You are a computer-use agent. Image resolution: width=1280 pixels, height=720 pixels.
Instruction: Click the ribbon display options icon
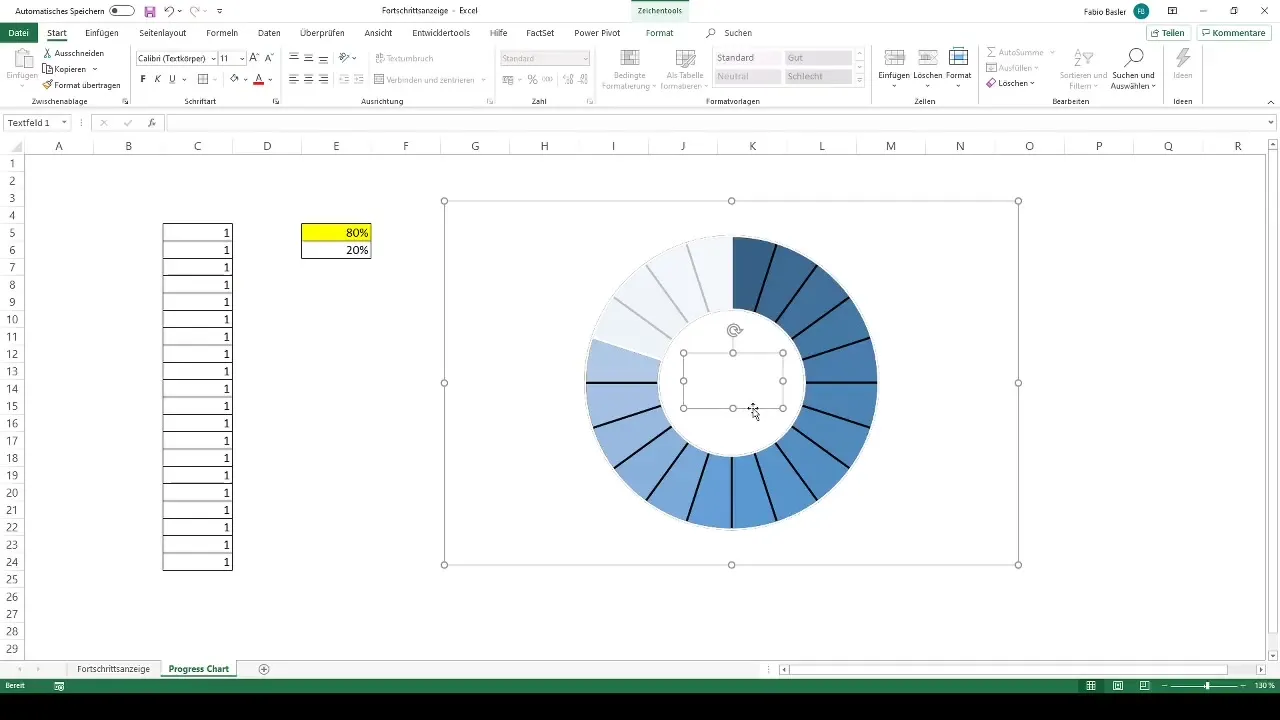point(1172,11)
